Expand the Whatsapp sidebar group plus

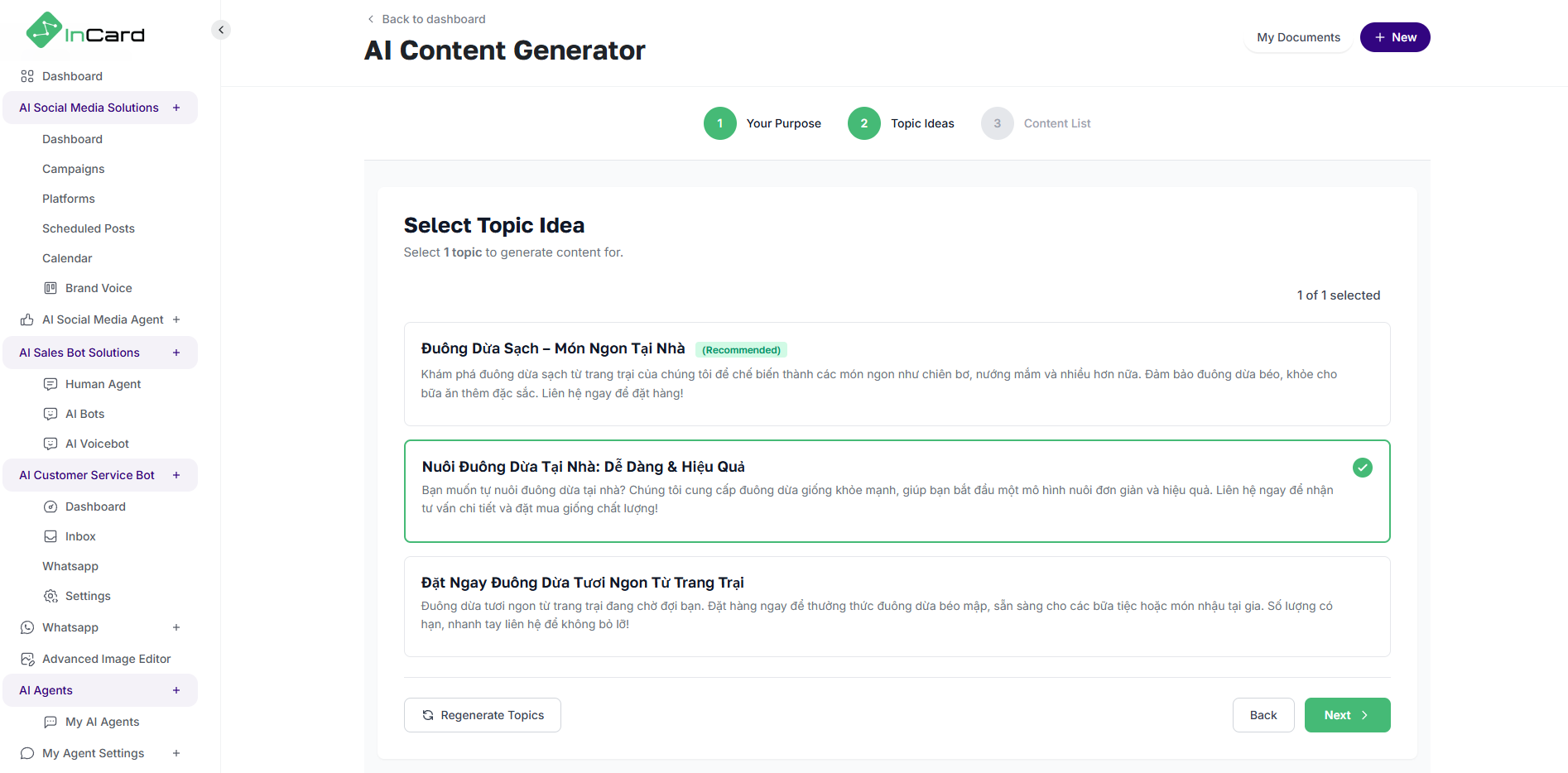176,627
